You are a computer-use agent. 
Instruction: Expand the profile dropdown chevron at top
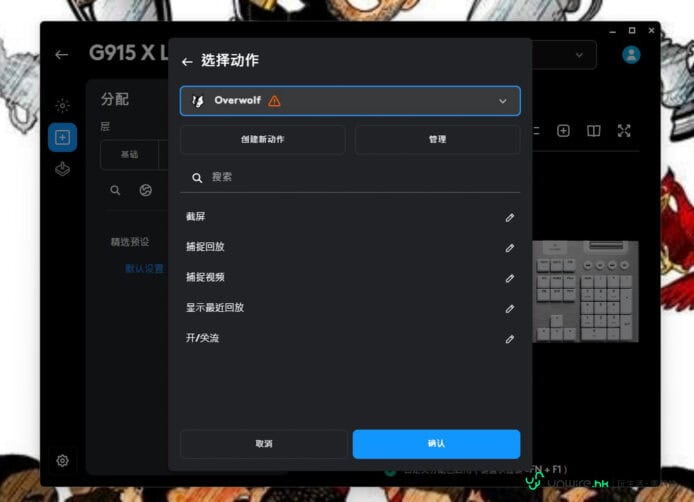click(x=580, y=55)
